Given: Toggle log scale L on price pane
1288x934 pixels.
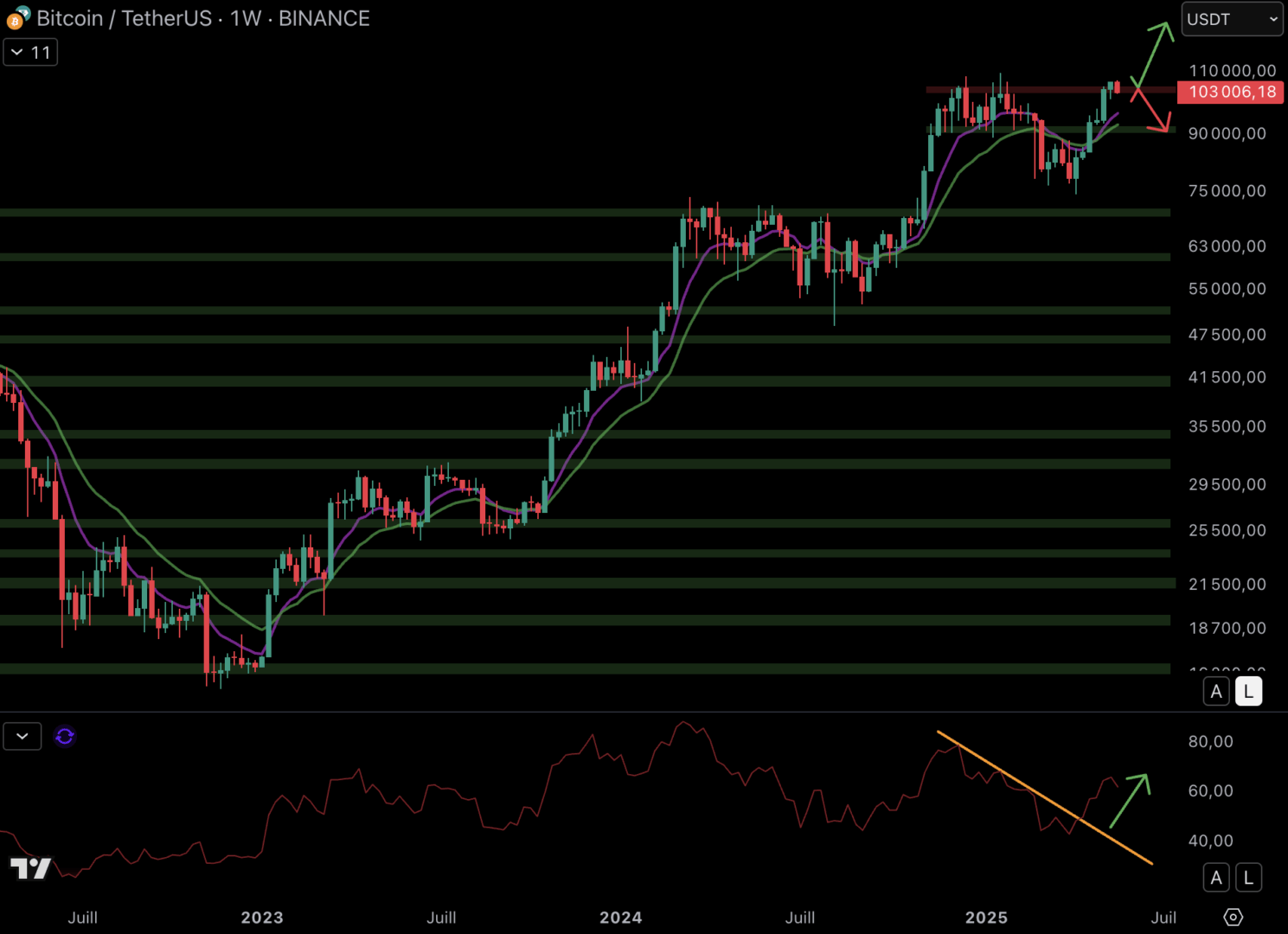Looking at the screenshot, I should 1248,691.
